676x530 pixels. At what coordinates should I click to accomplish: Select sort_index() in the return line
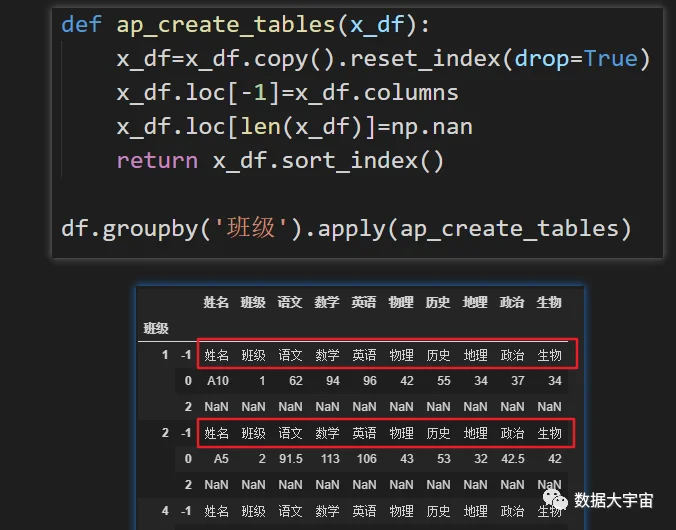click(363, 161)
